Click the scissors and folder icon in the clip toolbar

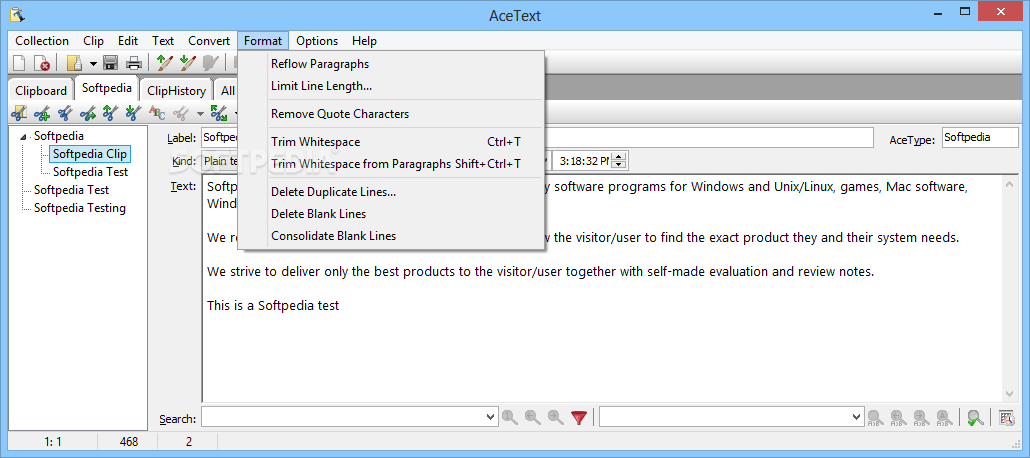19,113
